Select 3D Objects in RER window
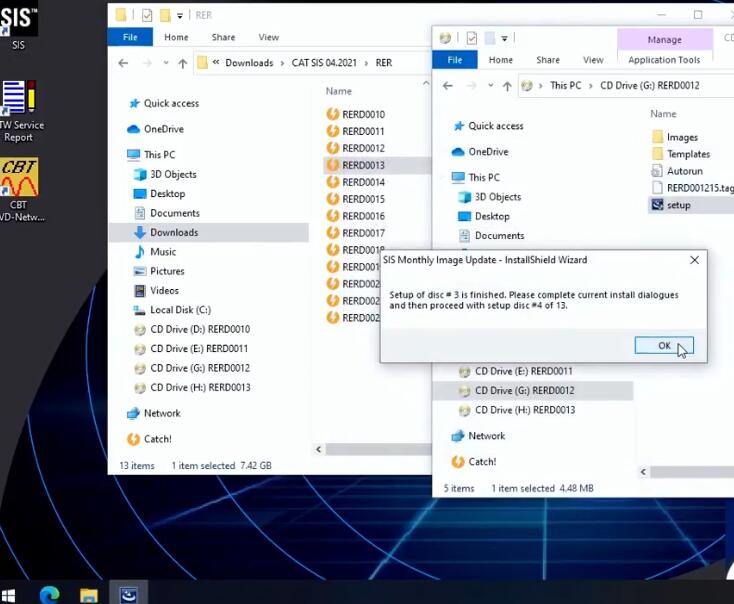Image resolution: width=734 pixels, height=604 pixels. point(173,174)
